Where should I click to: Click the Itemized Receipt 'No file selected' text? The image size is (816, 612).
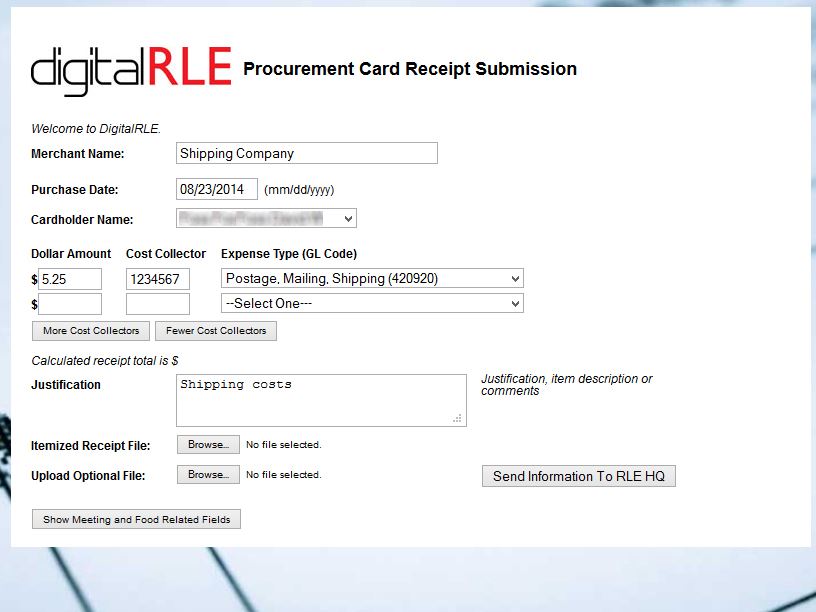(284, 445)
